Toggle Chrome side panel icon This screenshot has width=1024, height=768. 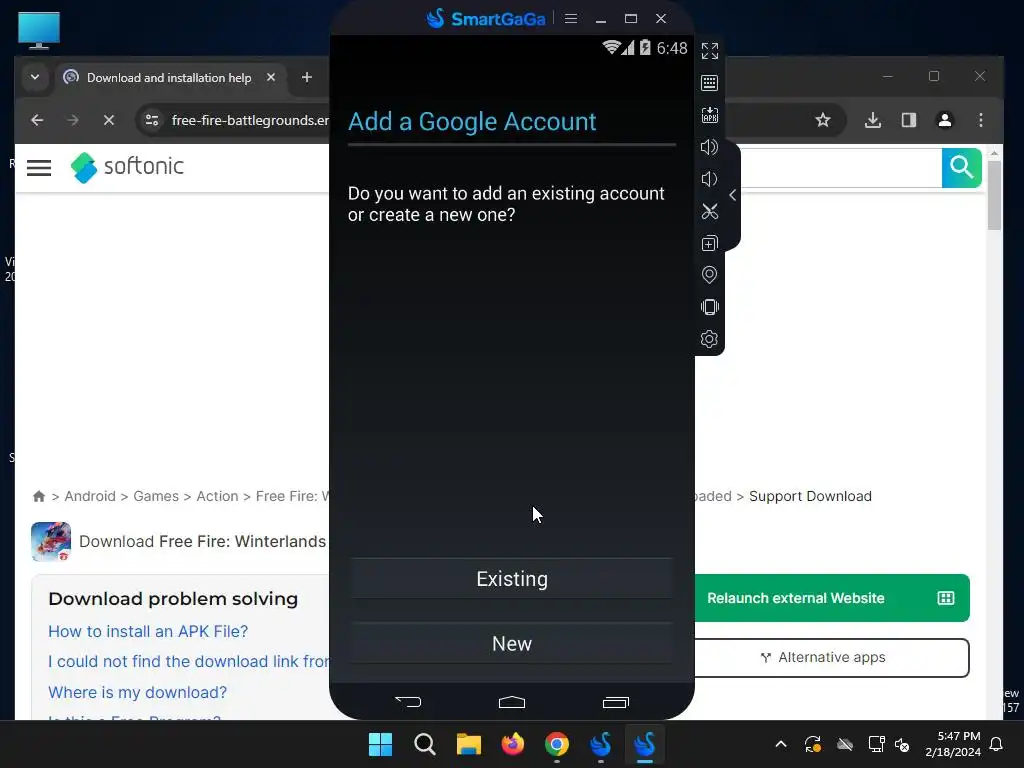click(909, 120)
